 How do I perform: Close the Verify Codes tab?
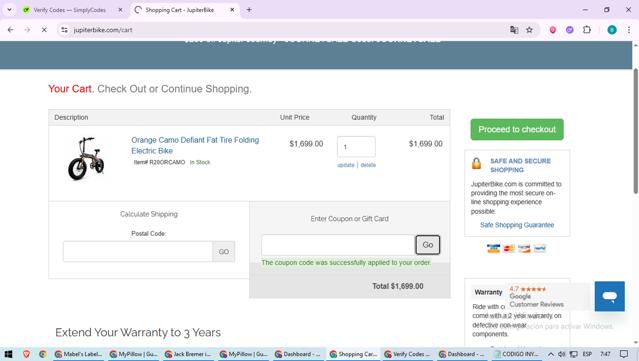pyautogui.click(x=120, y=10)
